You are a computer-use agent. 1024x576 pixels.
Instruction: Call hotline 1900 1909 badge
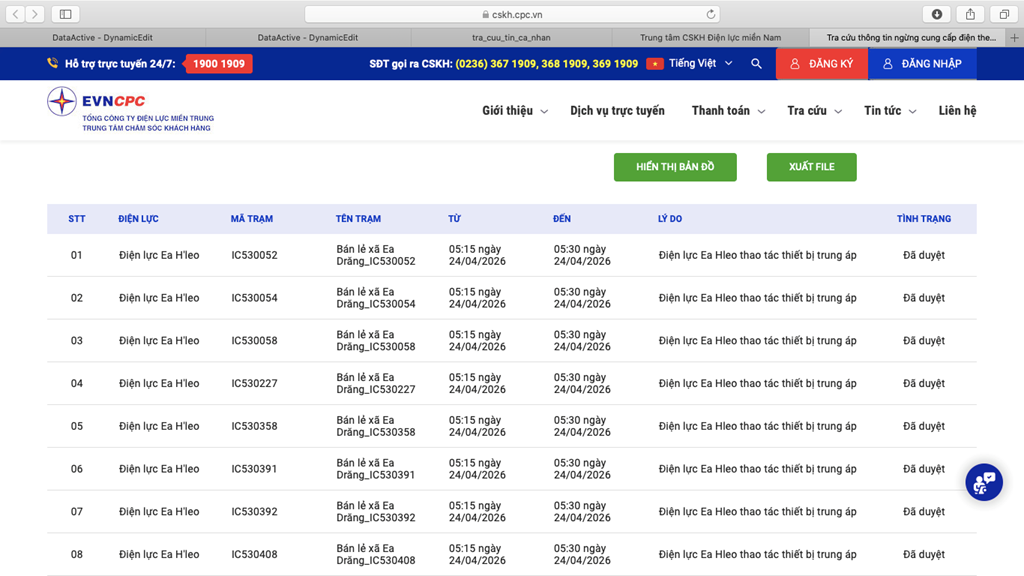tap(219, 64)
